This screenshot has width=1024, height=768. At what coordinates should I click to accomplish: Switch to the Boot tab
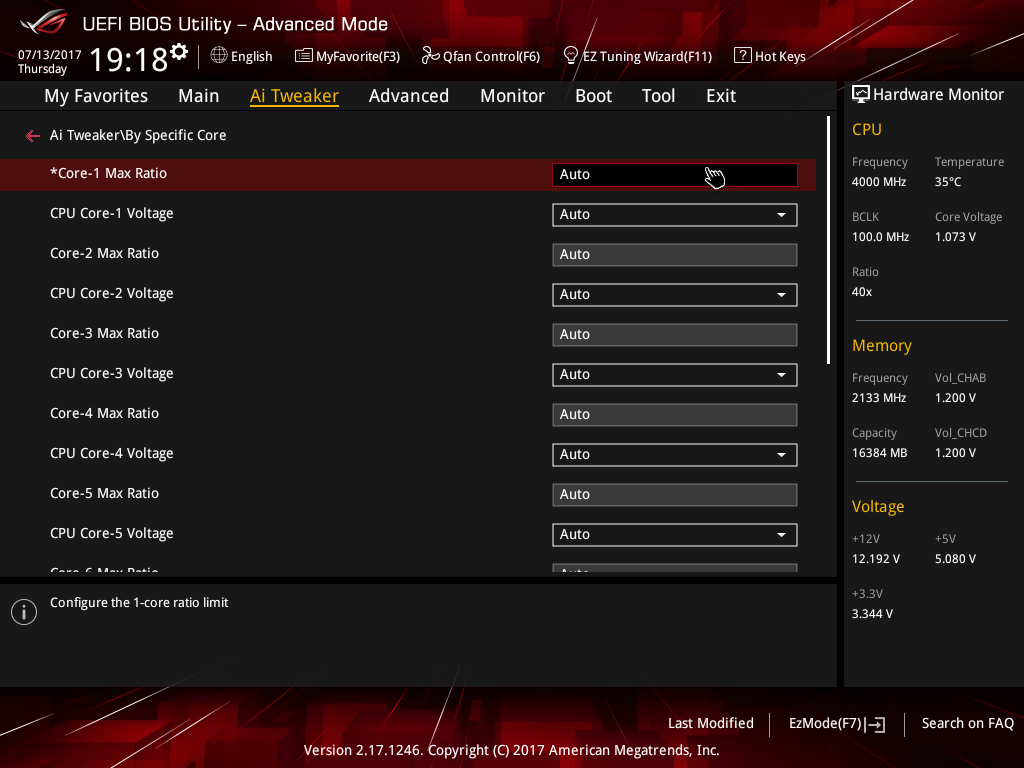[x=594, y=96]
